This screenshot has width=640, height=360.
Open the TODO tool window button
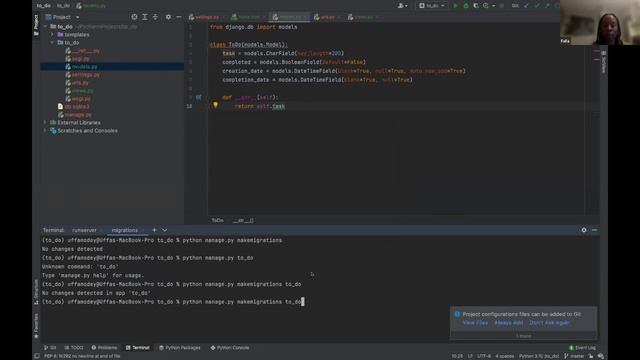(x=74, y=348)
